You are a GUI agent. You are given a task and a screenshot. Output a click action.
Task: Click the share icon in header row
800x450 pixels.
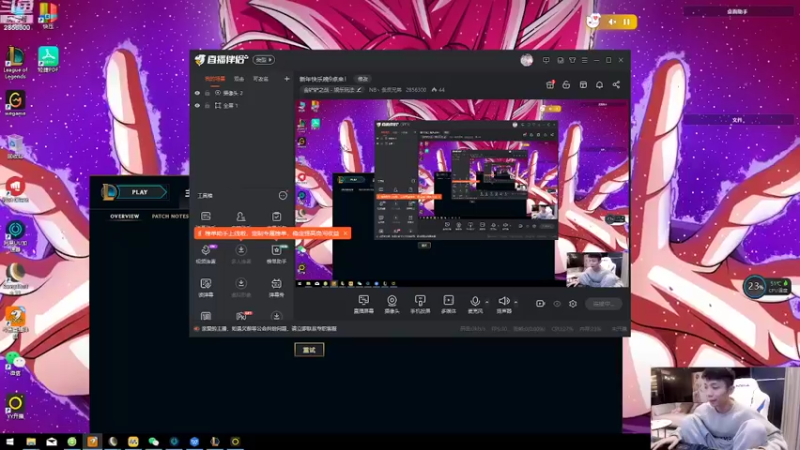tap(616, 85)
